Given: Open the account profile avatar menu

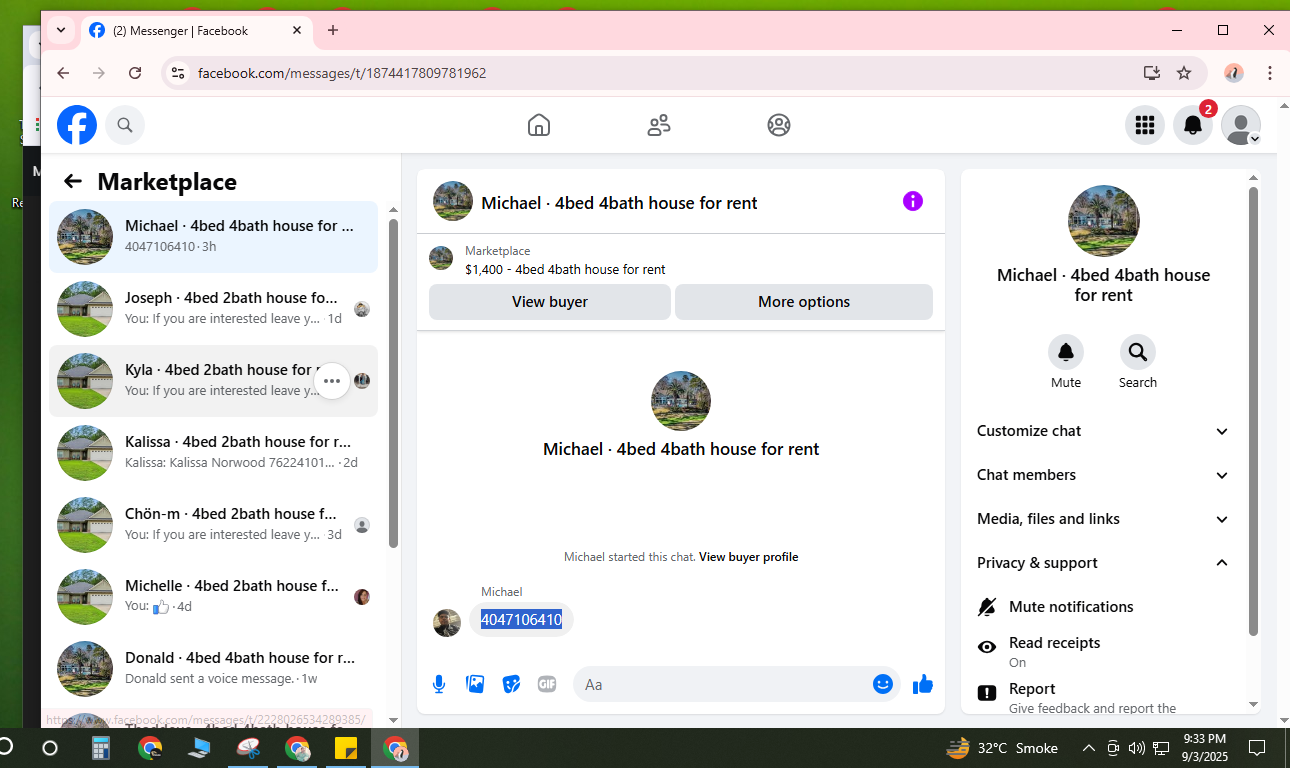Looking at the screenshot, I should (x=1241, y=125).
